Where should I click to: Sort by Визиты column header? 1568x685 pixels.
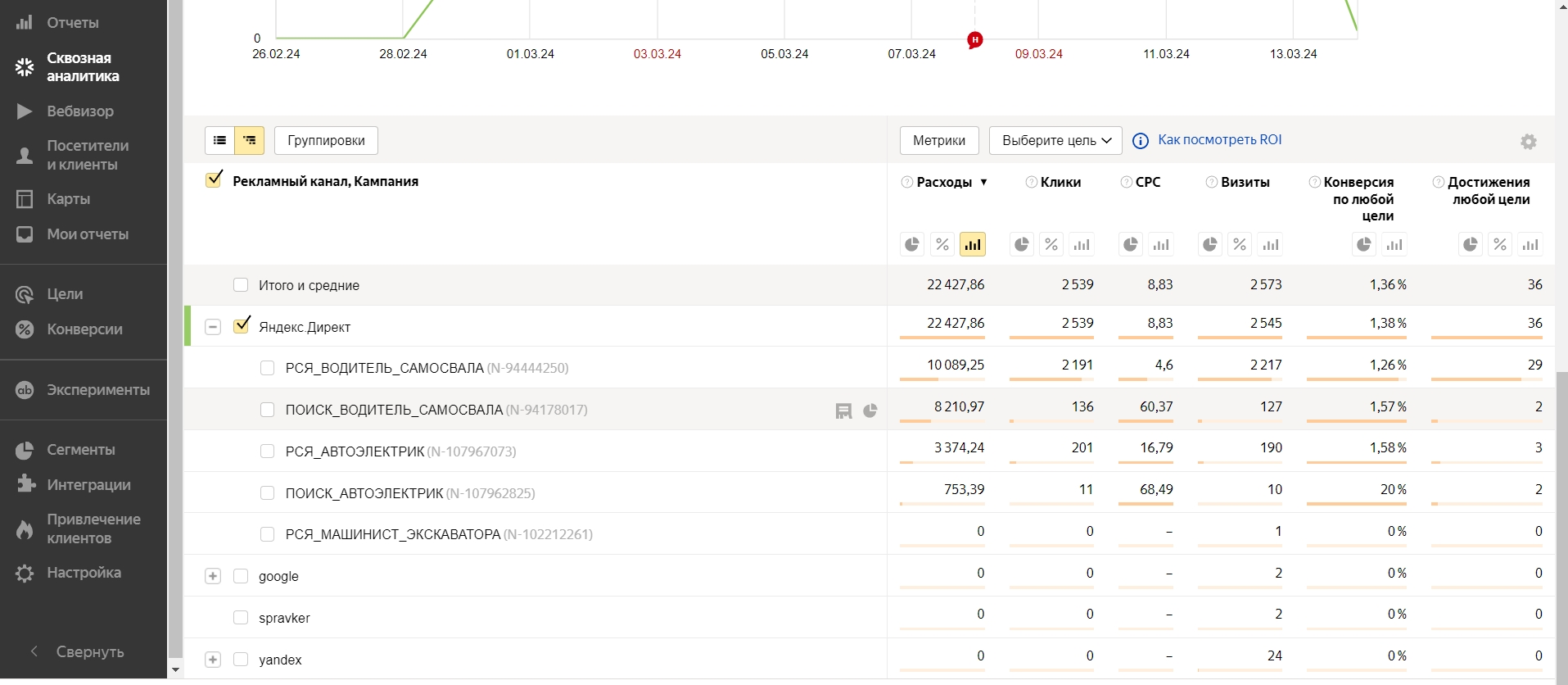coord(1245,182)
